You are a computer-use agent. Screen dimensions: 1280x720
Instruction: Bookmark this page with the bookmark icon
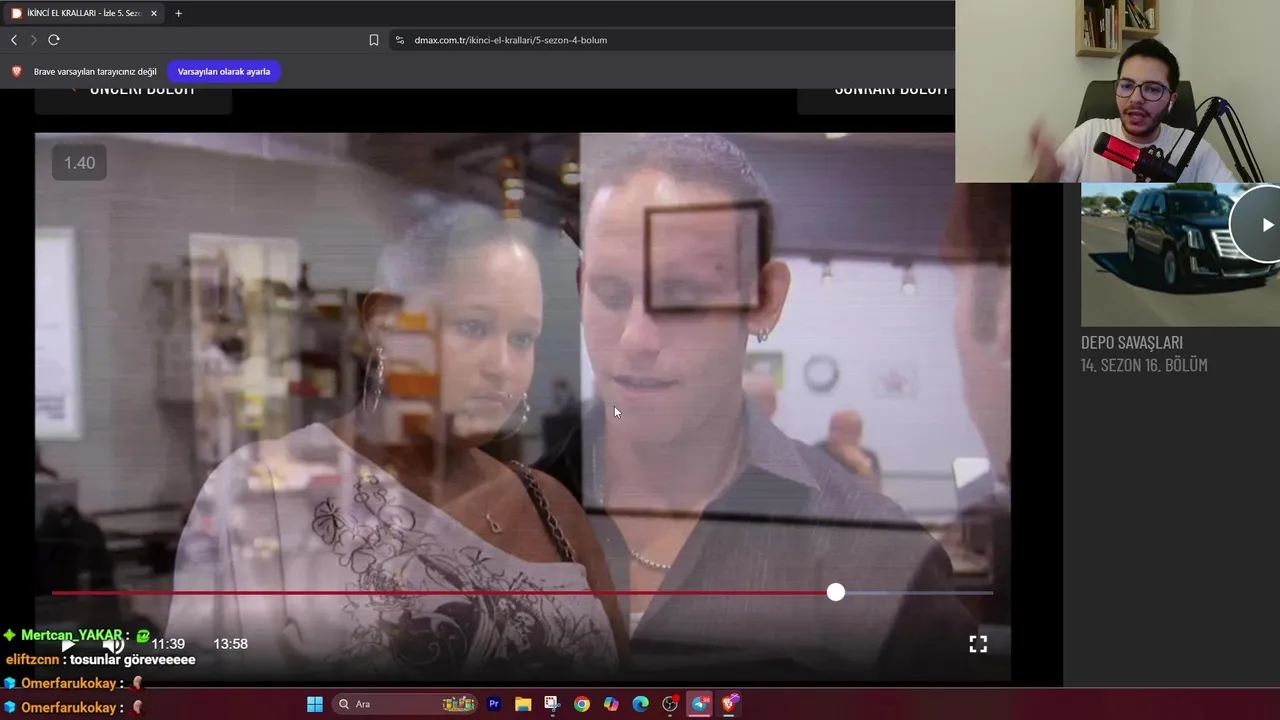pos(374,40)
